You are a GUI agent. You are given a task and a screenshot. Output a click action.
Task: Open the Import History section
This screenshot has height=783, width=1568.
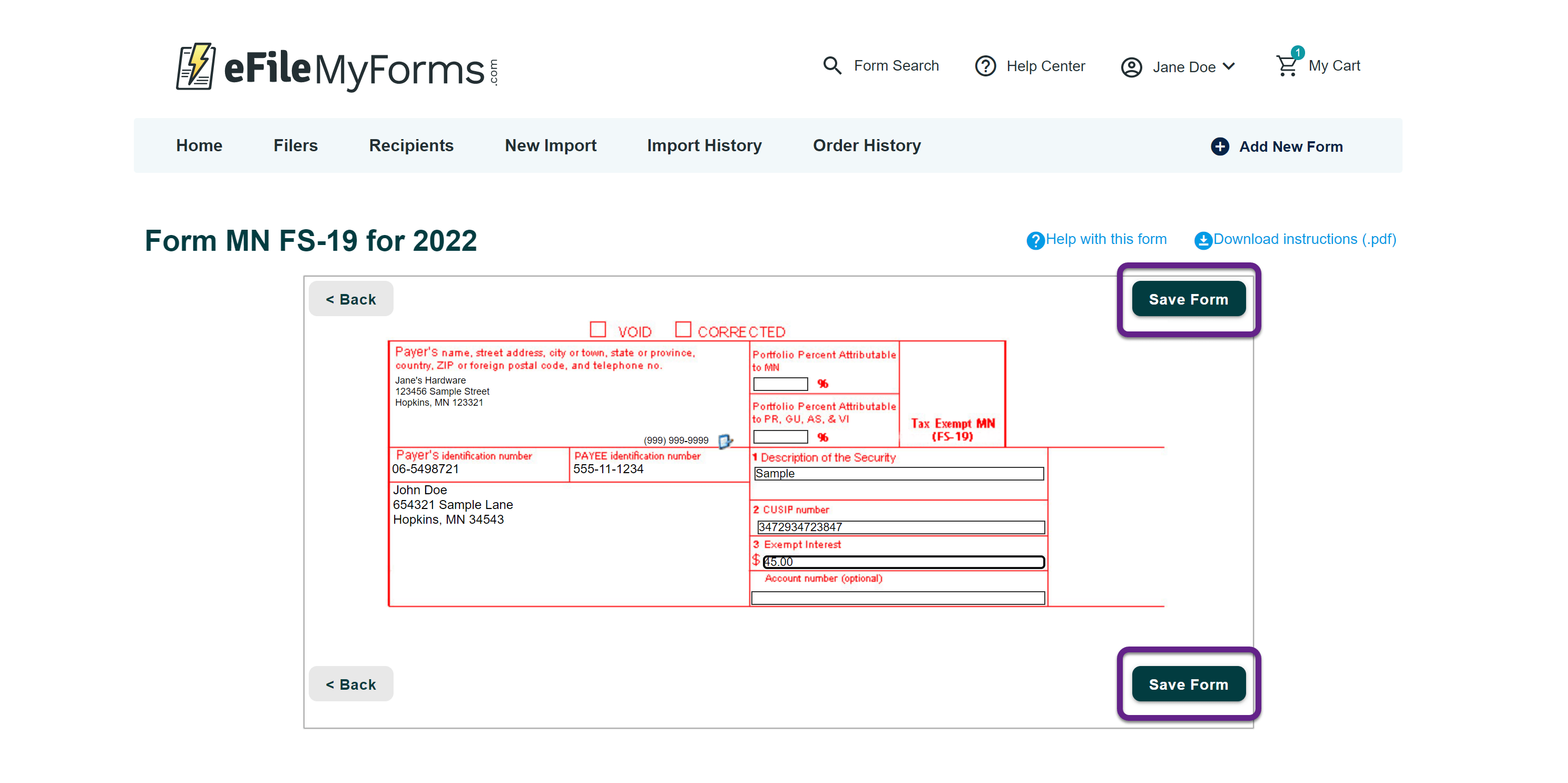tap(704, 145)
